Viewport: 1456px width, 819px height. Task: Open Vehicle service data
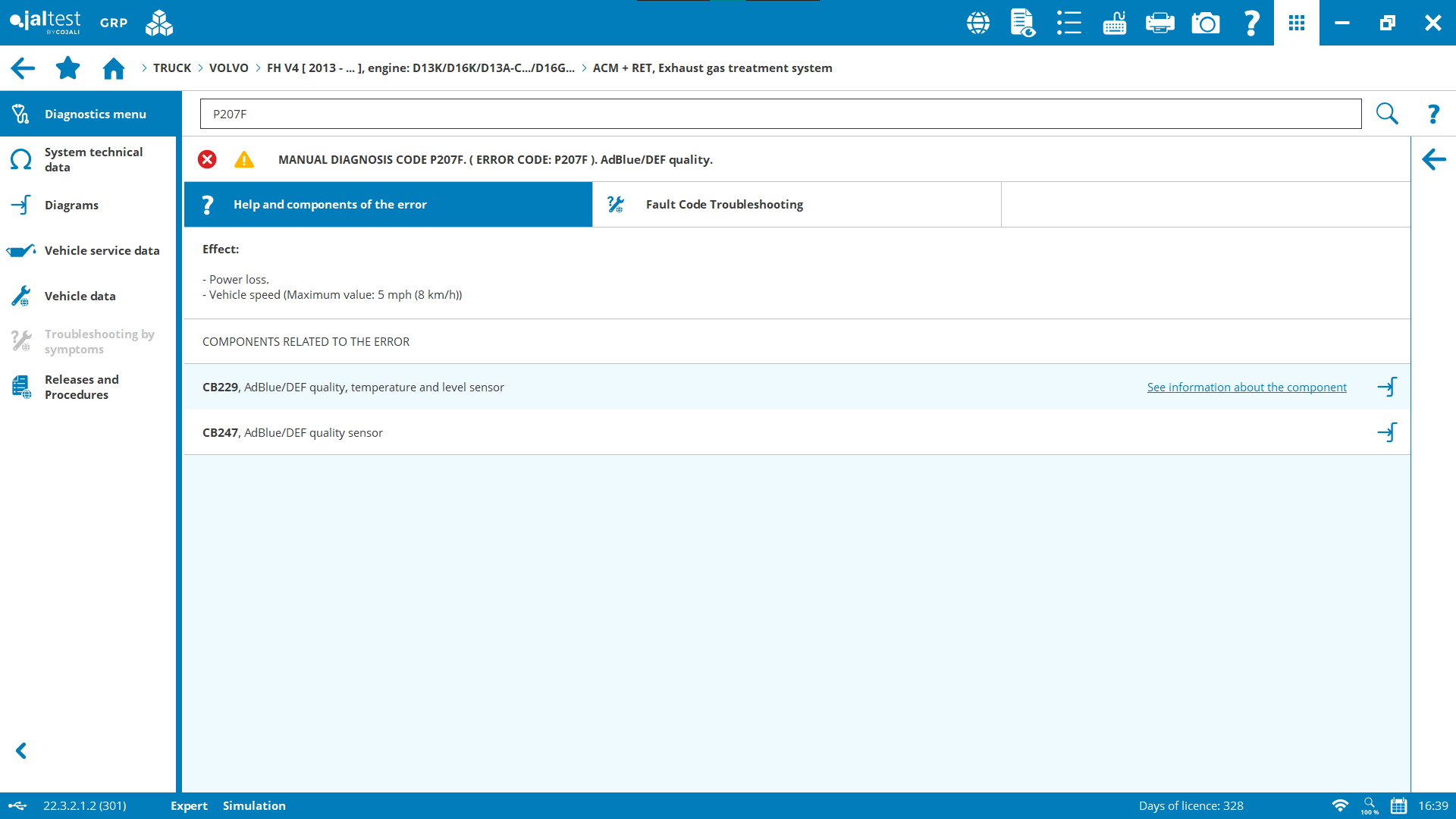pos(88,250)
